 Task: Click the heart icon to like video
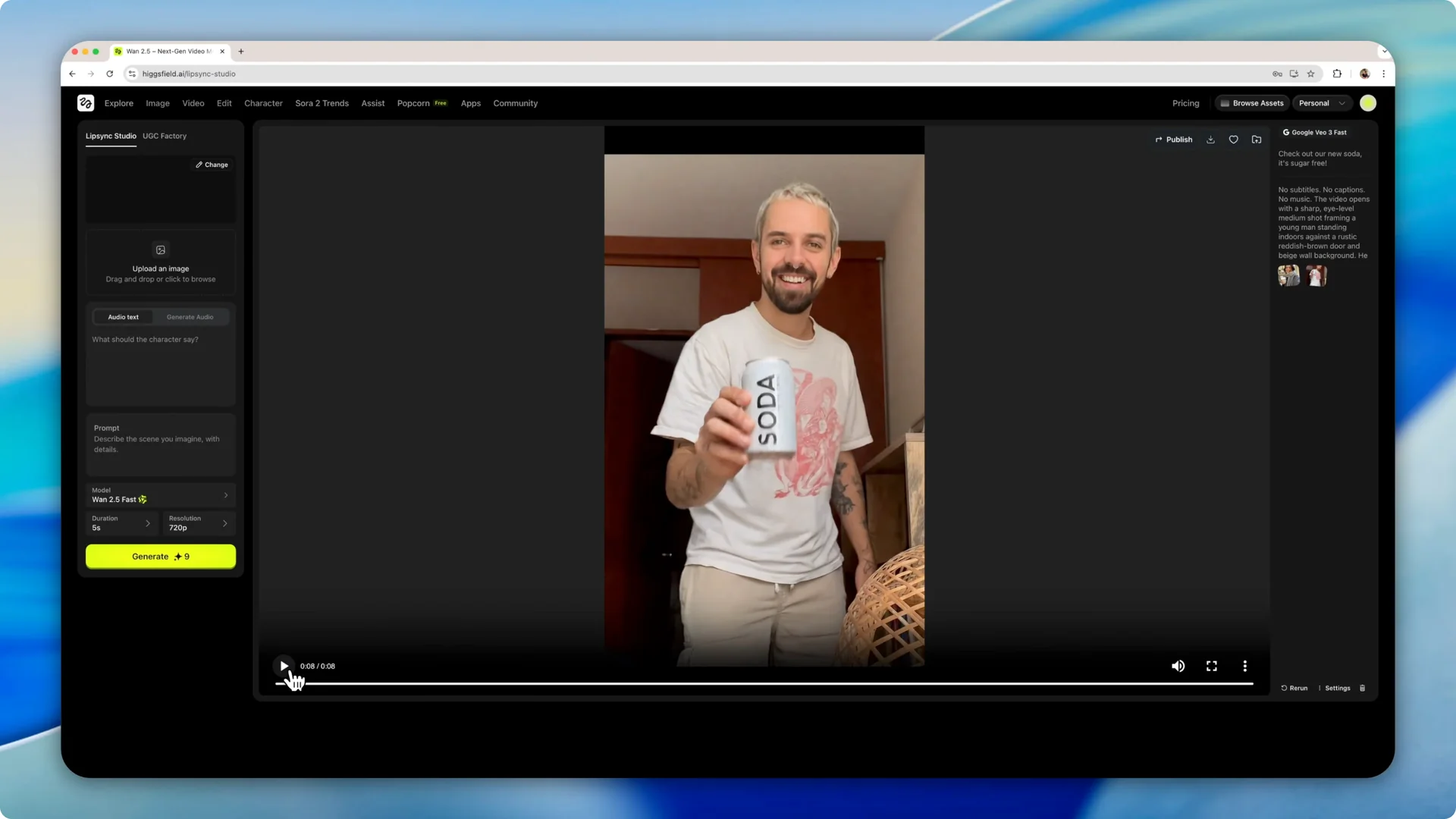(1233, 140)
